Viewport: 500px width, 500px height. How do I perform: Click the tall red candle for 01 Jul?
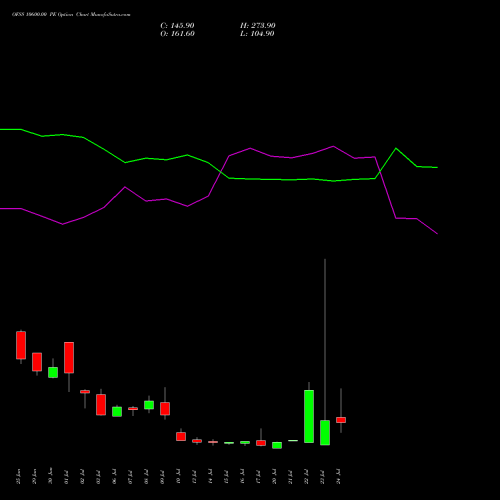[x=69, y=357]
